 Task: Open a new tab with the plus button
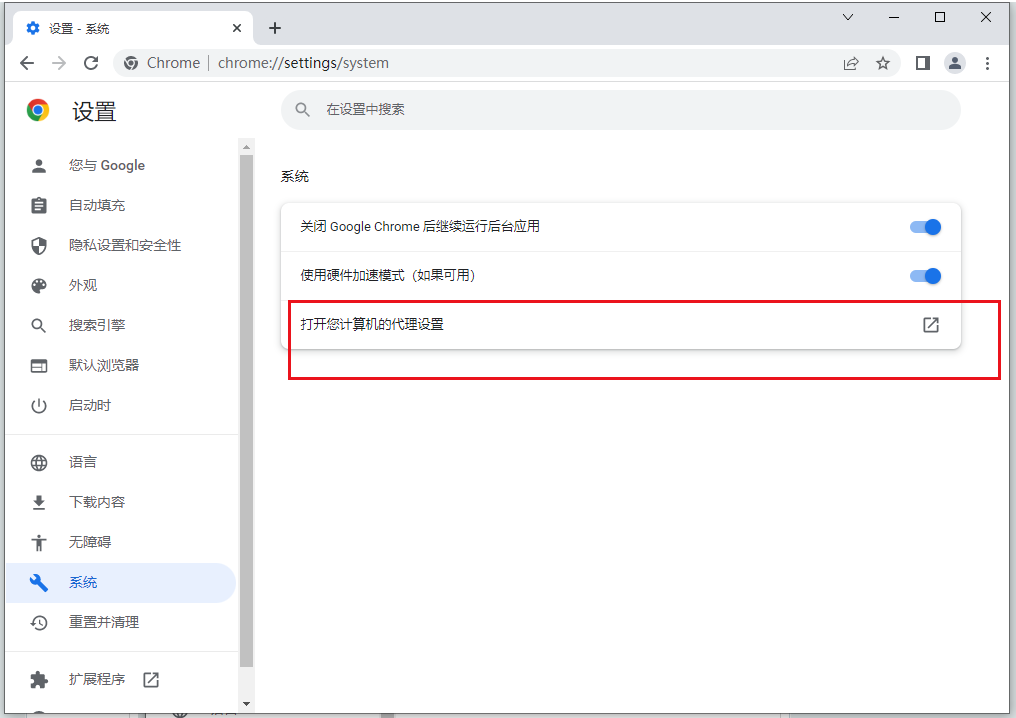point(275,28)
